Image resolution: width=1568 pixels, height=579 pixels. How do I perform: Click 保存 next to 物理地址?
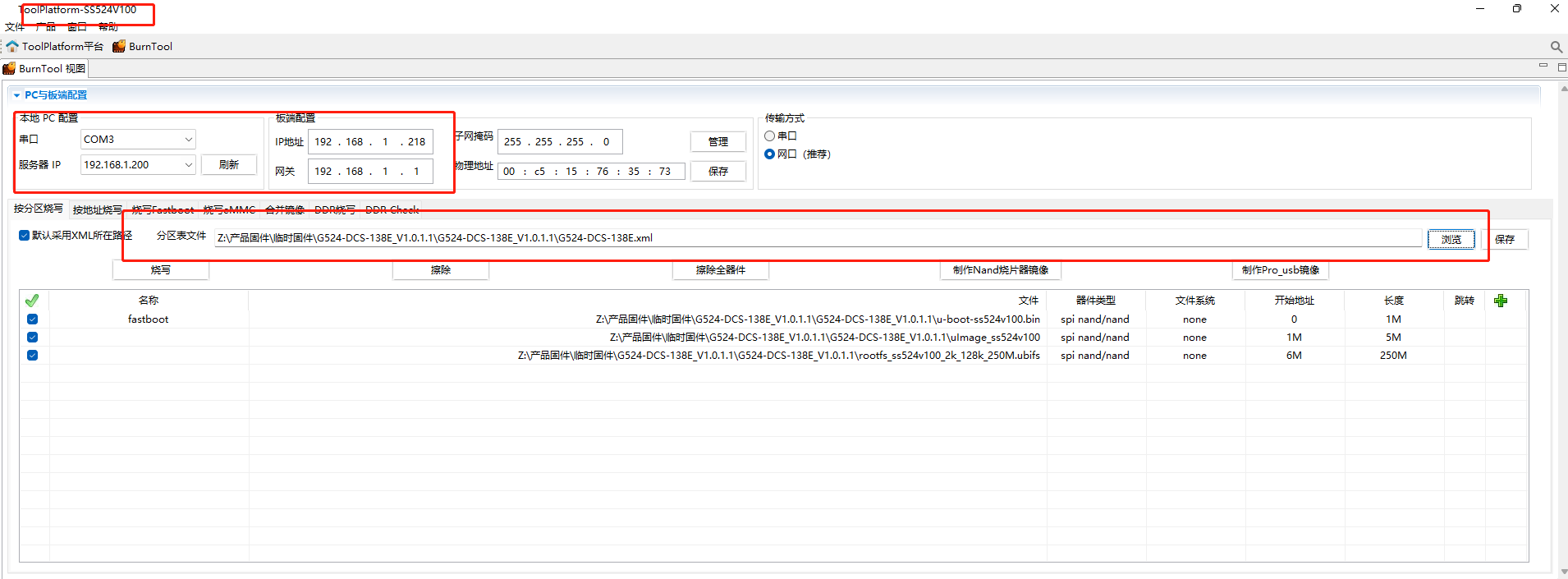tap(718, 172)
